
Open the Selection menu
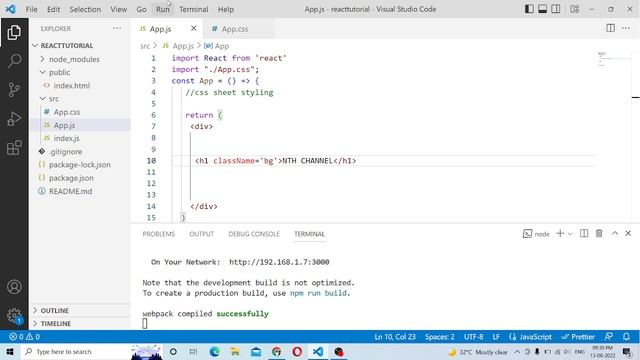(x=85, y=9)
